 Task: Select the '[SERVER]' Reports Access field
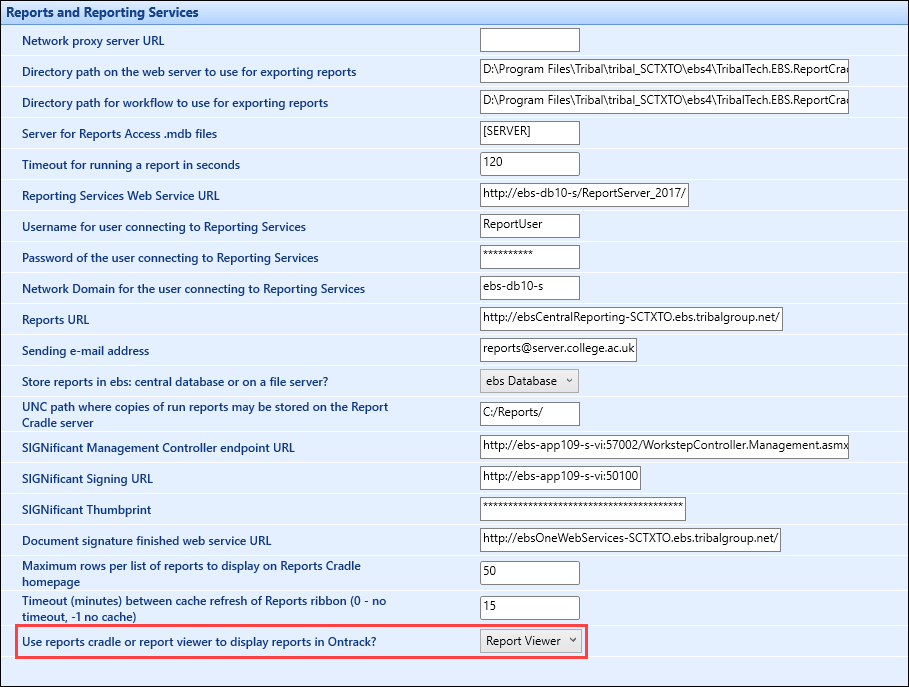(x=529, y=132)
